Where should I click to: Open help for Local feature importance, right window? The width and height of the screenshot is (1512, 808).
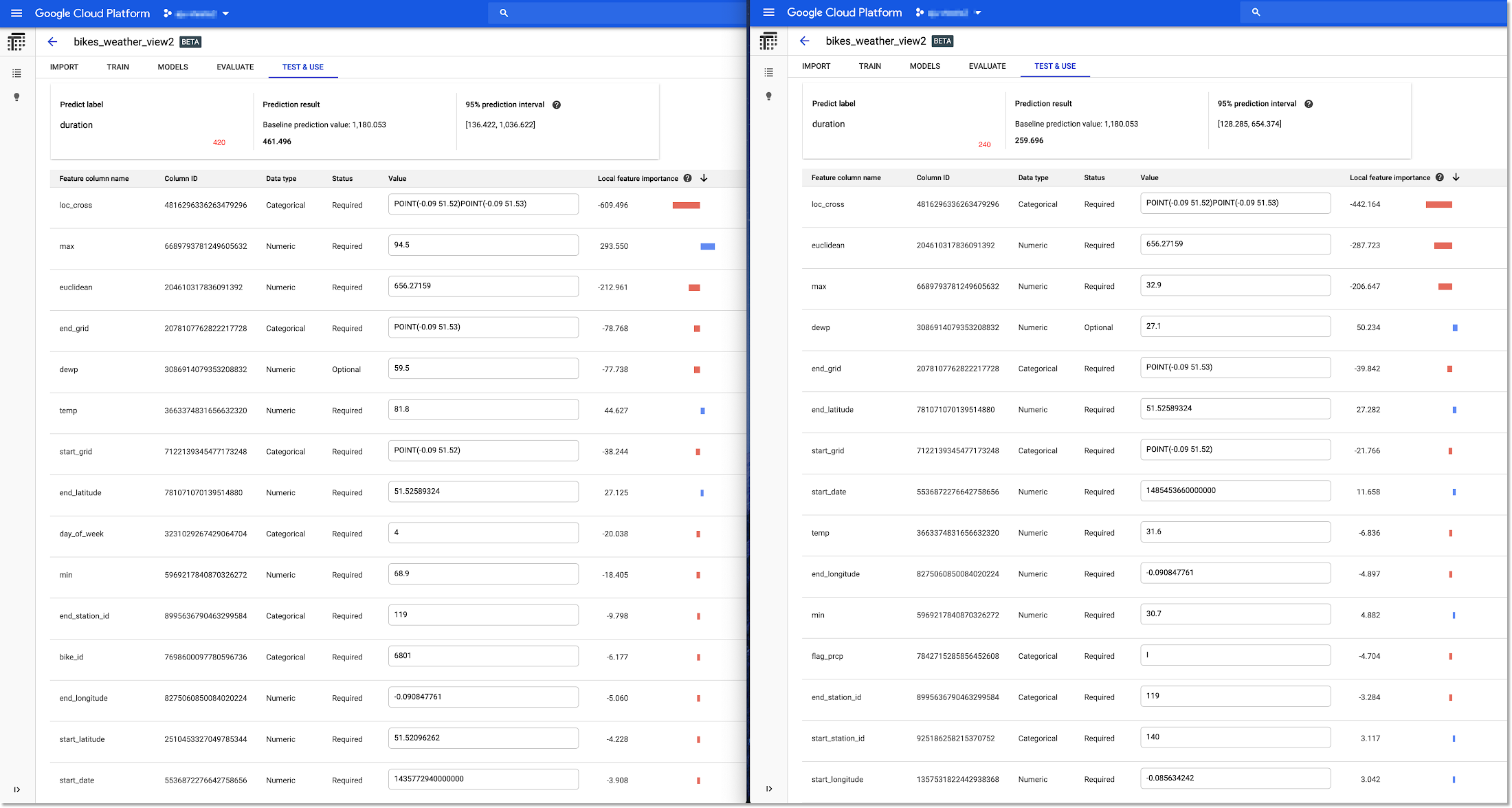point(1440,177)
